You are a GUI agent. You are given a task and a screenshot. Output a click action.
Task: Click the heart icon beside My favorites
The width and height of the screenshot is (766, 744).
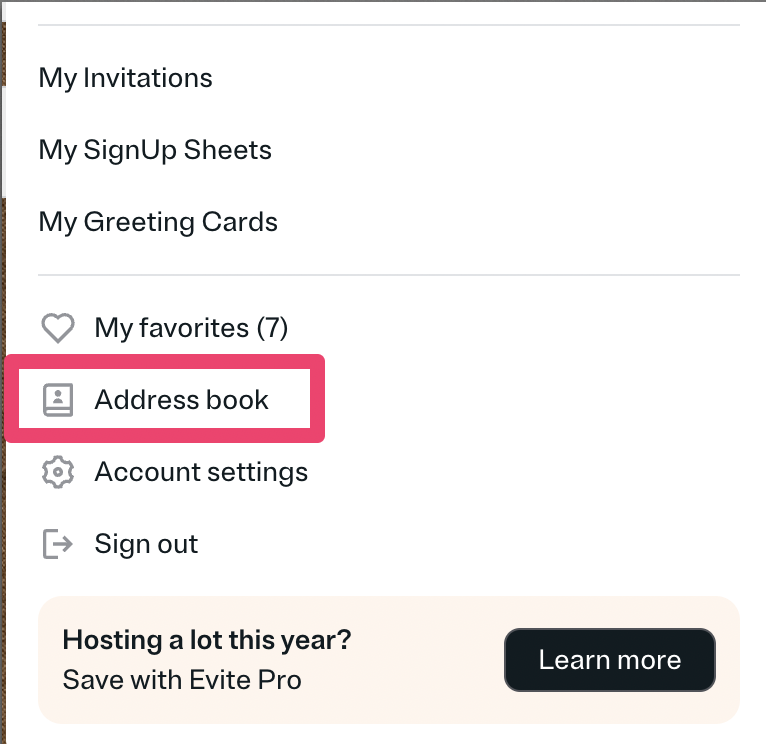pyautogui.click(x=58, y=328)
